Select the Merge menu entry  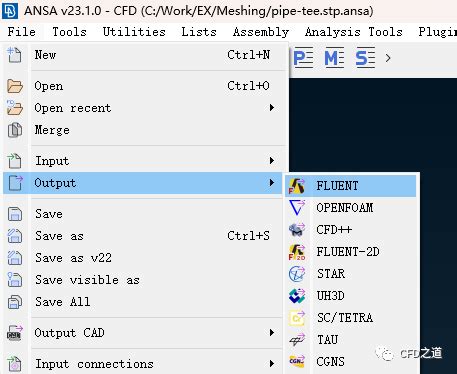click(x=143, y=130)
